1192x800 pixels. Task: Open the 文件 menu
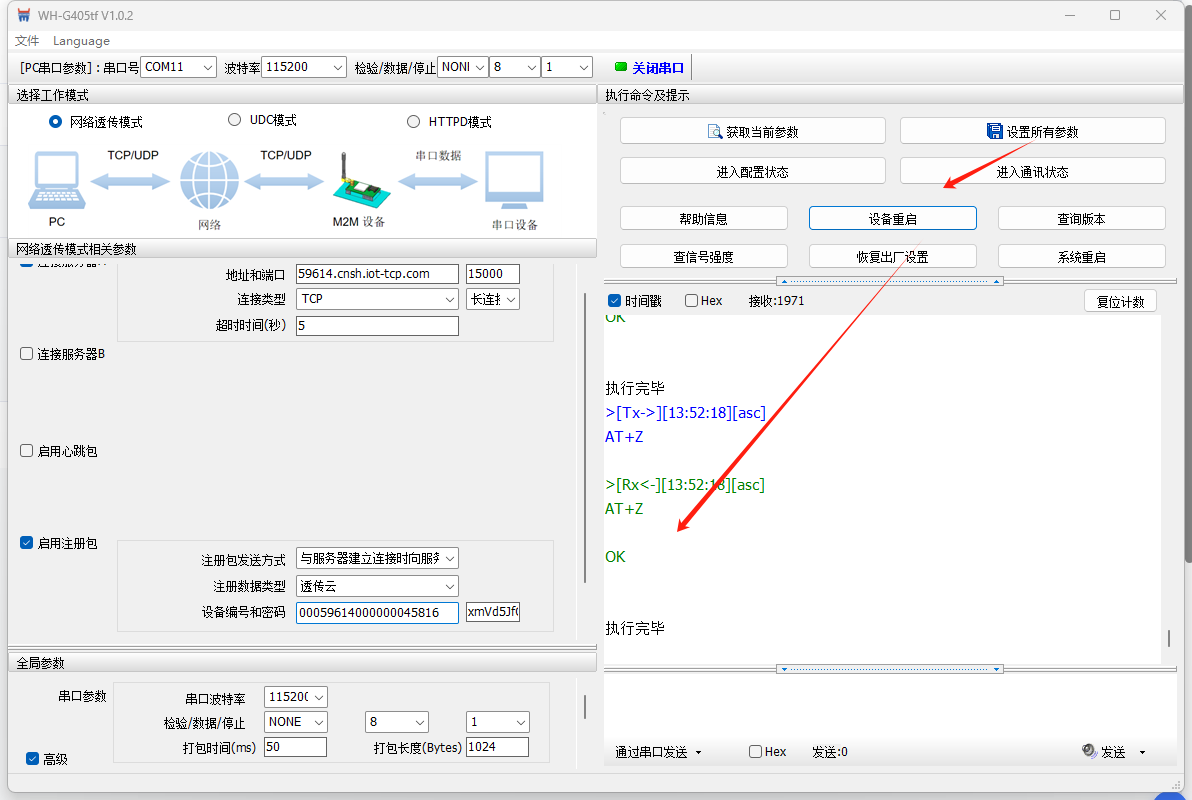click(27, 41)
